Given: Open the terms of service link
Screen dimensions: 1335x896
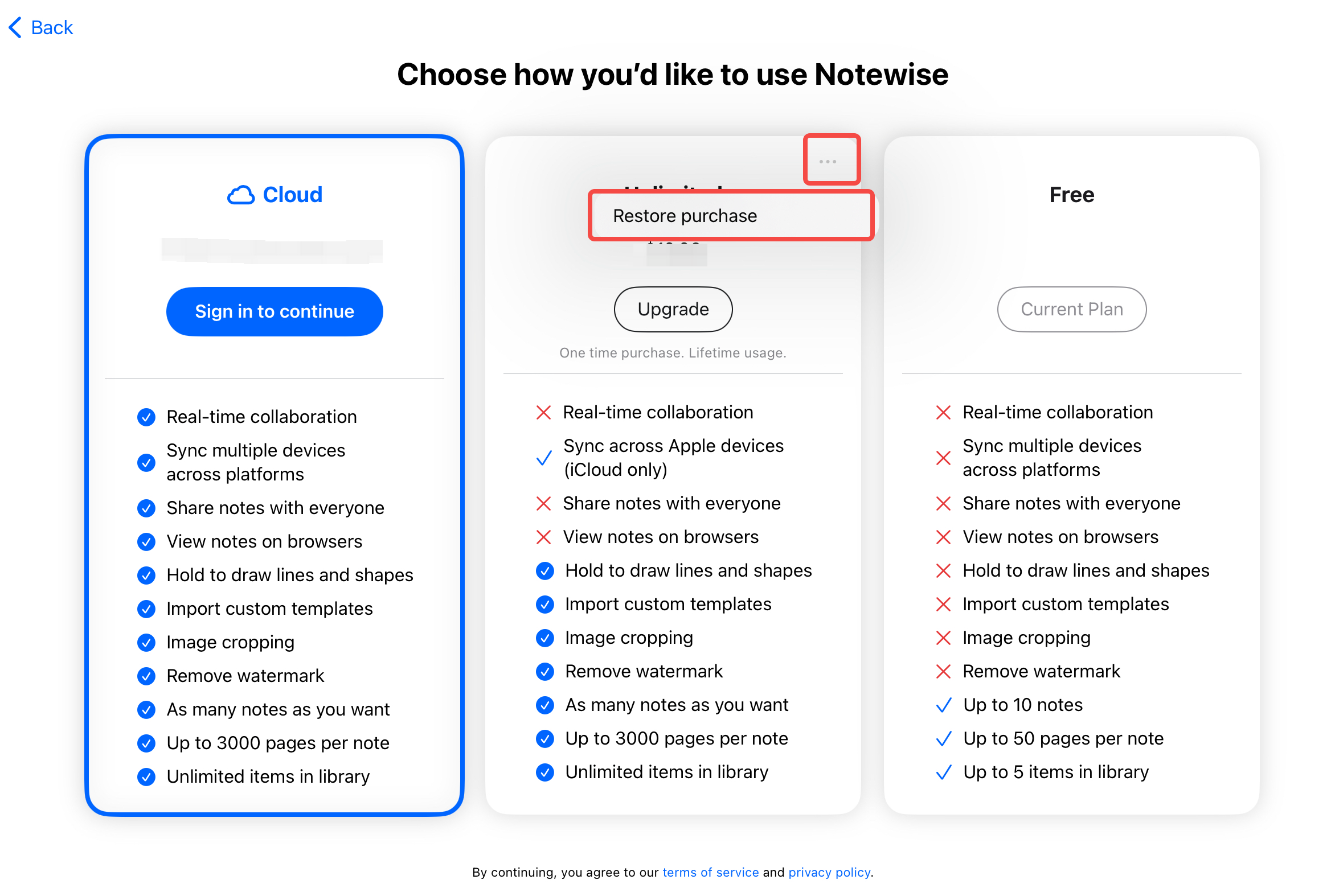Looking at the screenshot, I should tap(711, 872).
